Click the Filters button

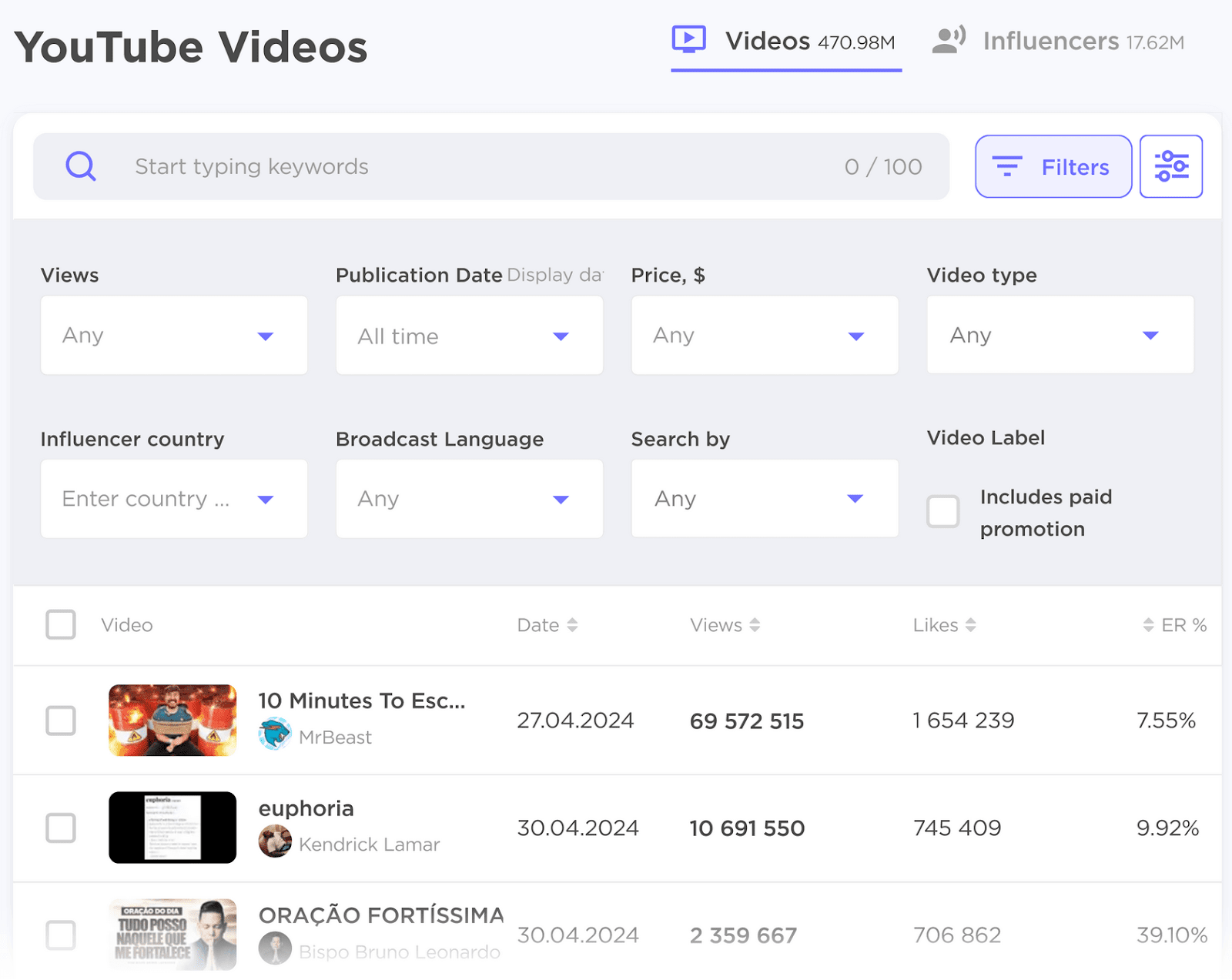click(x=1053, y=166)
